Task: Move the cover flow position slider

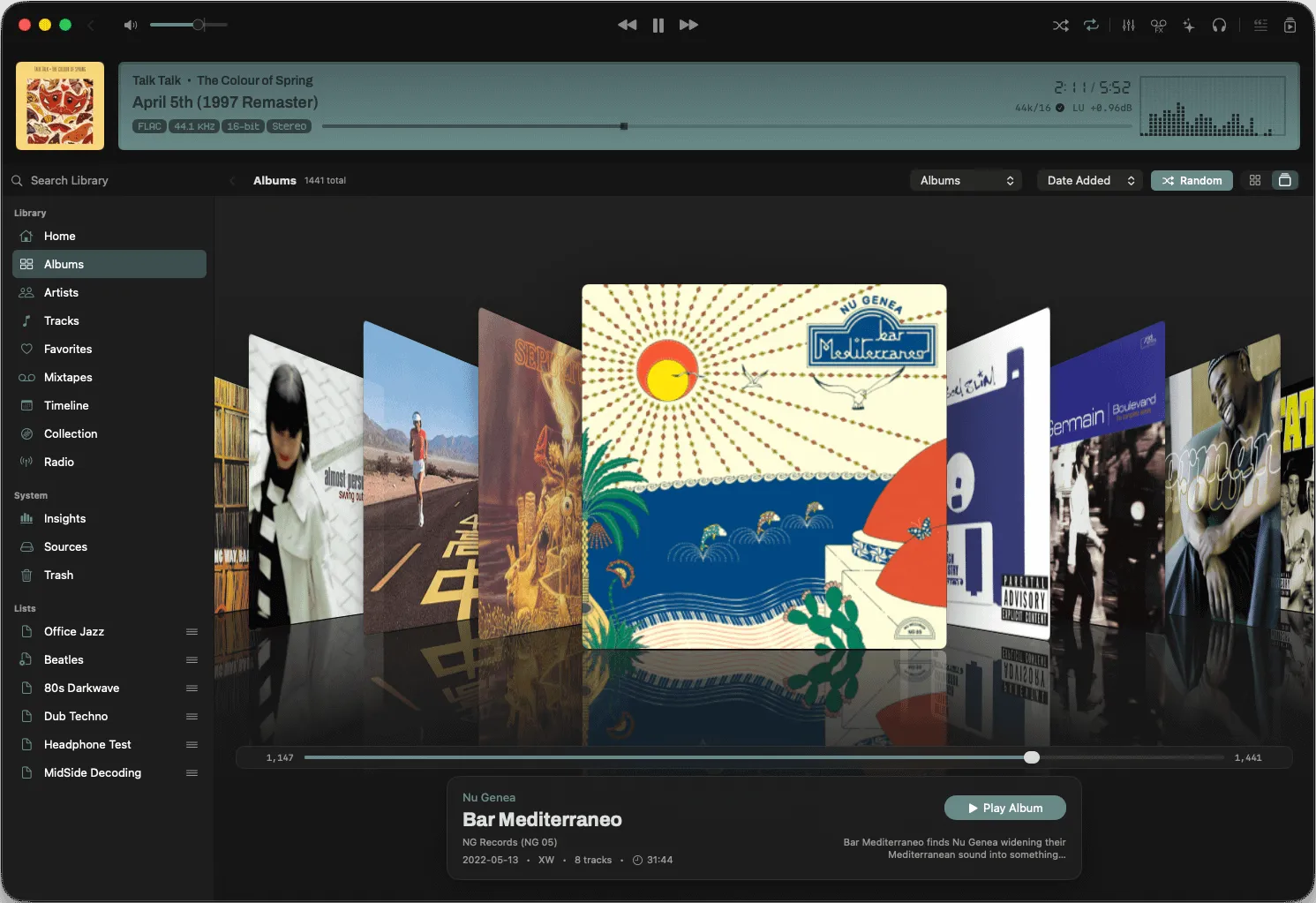Action: (x=1032, y=757)
